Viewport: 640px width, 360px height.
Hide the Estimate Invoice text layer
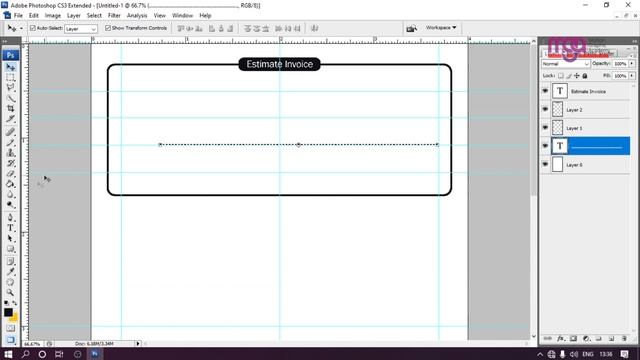545,91
